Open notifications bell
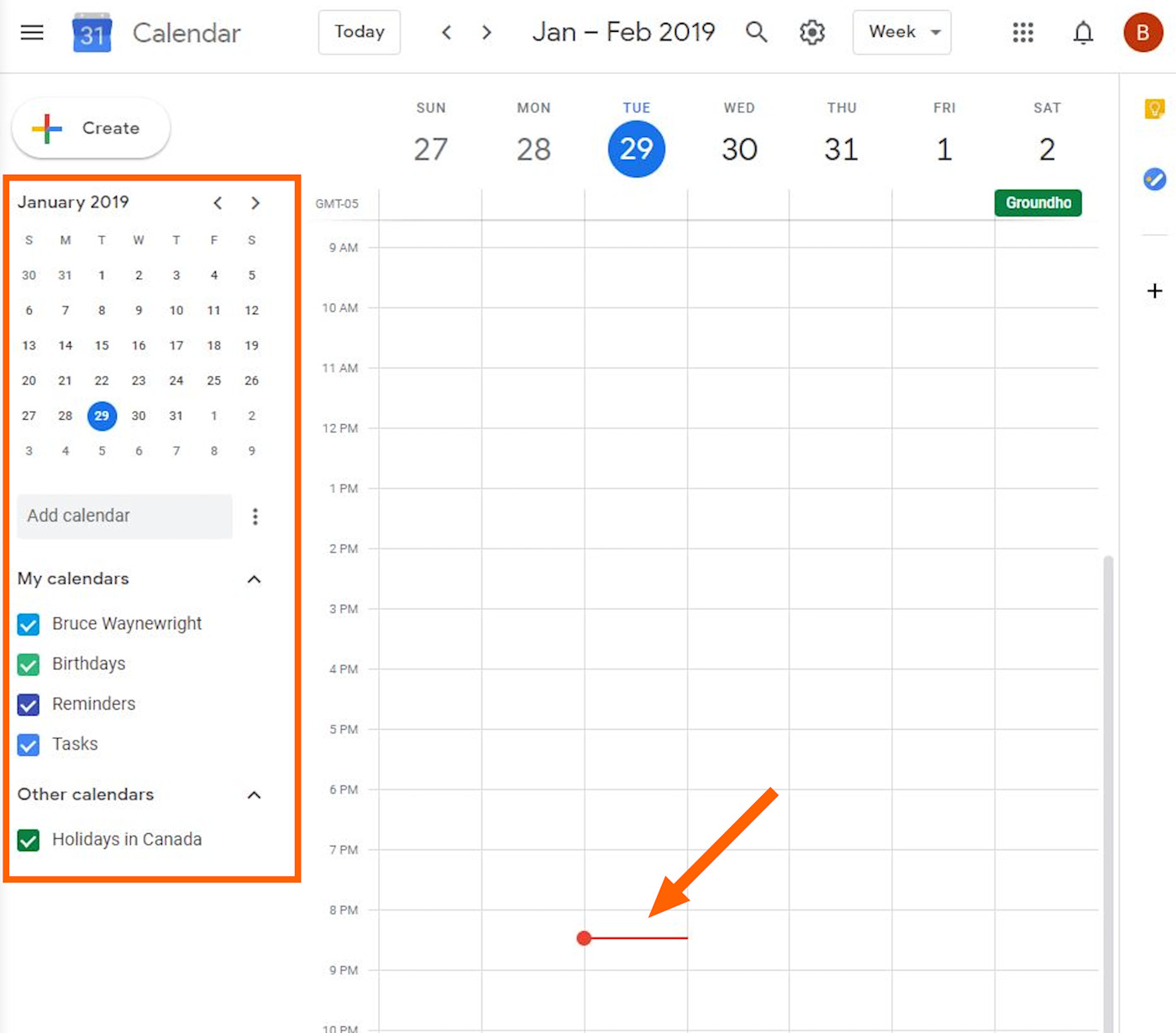This screenshot has width=1176, height=1033. pos(1083,32)
